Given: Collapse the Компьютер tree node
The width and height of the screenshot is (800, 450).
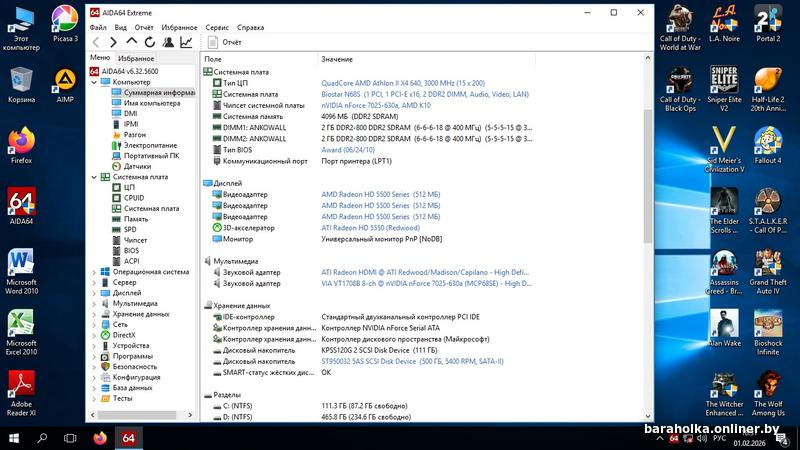Looking at the screenshot, I should point(94,82).
